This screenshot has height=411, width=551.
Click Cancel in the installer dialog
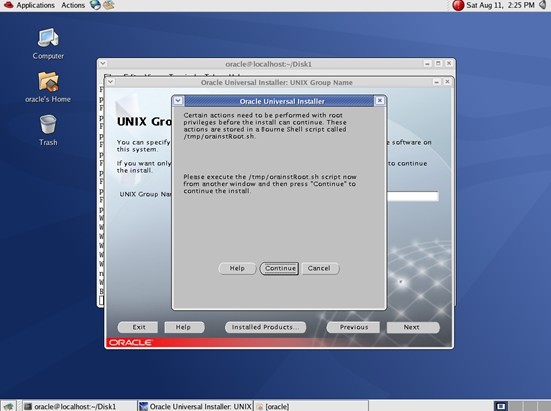pos(319,268)
